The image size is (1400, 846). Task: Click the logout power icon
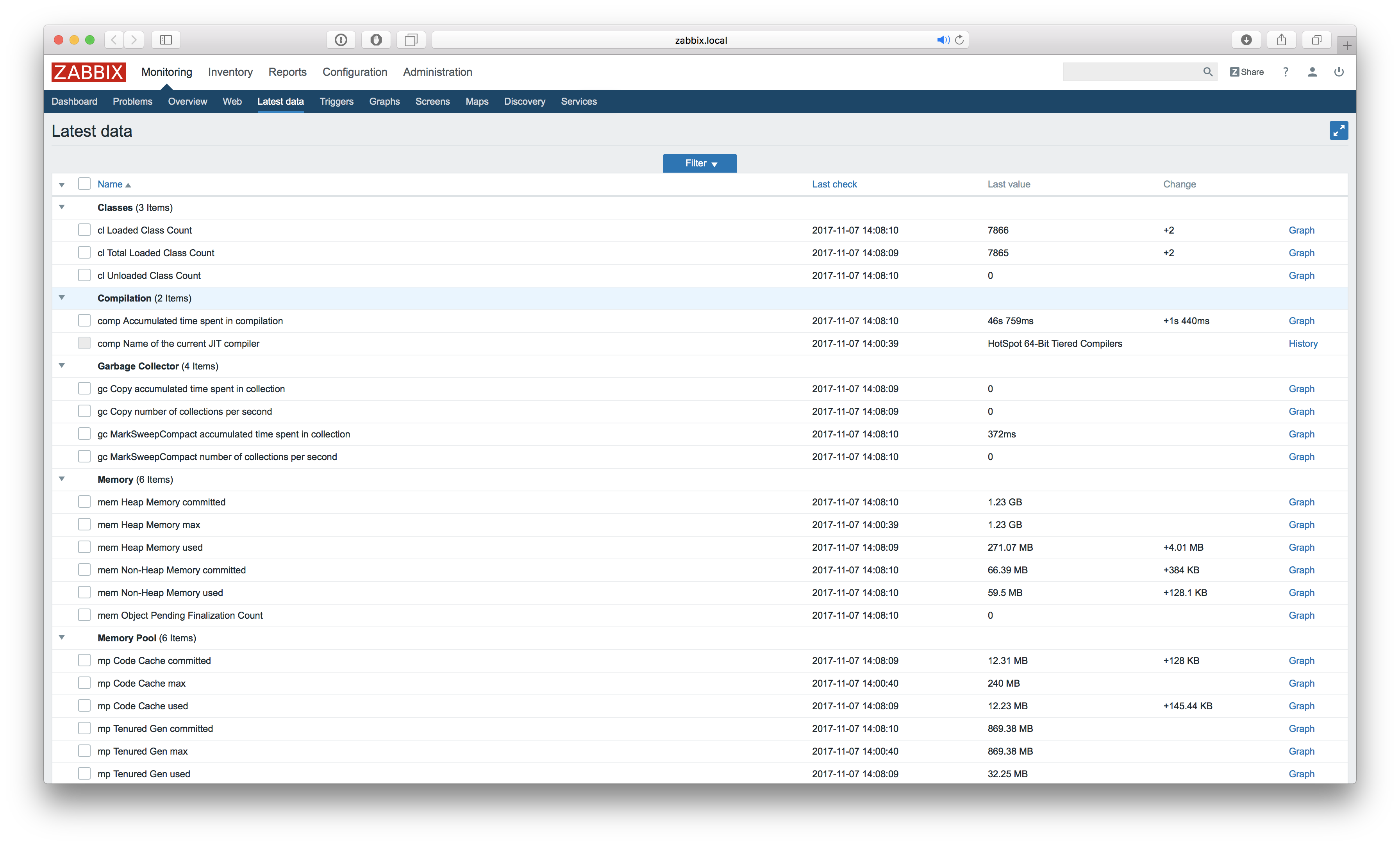pyautogui.click(x=1338, y=72)
